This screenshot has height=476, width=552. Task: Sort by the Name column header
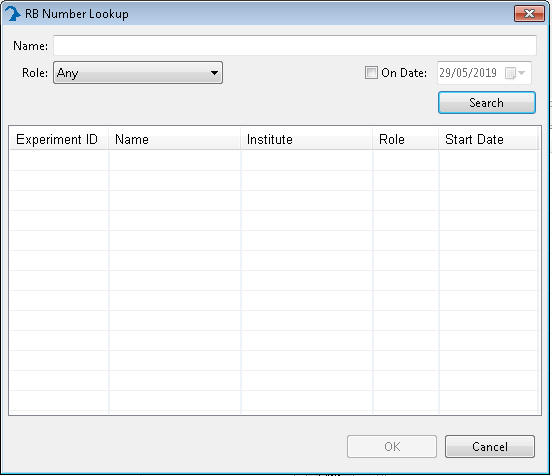click(175, 139)
